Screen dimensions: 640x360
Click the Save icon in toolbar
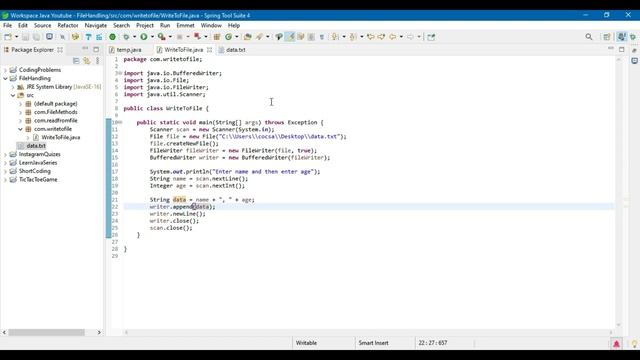point(25,37)
